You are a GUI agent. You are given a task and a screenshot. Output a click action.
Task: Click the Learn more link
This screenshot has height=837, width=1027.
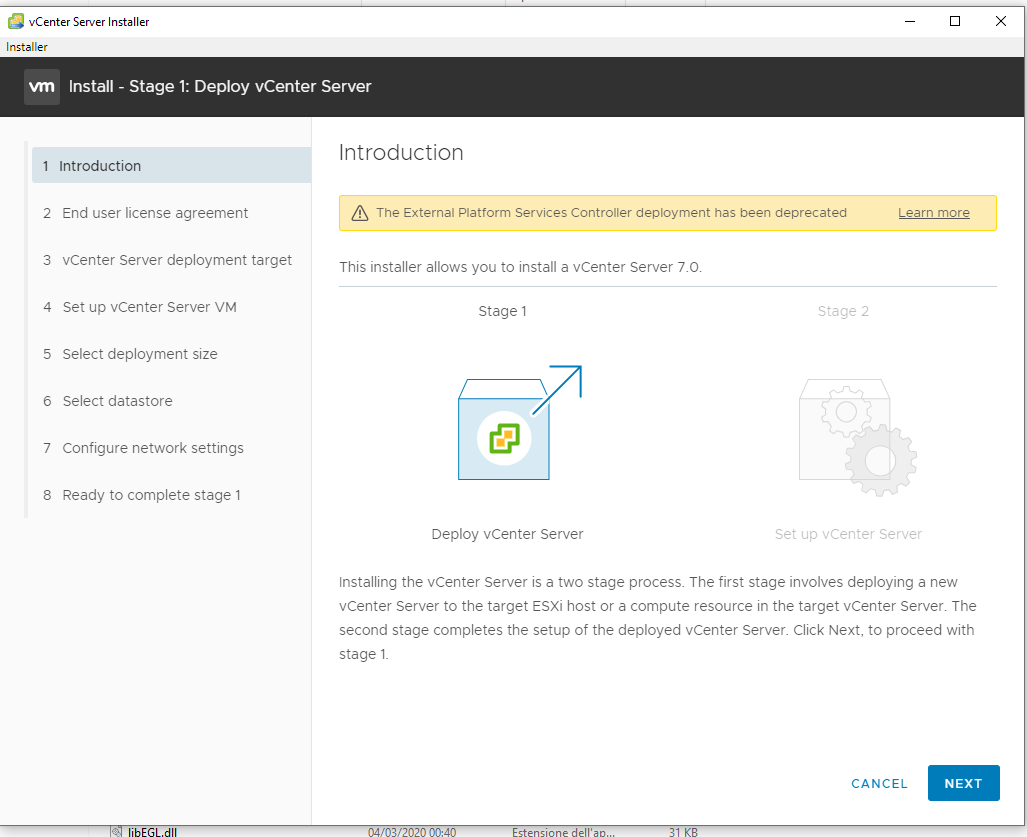933,213
